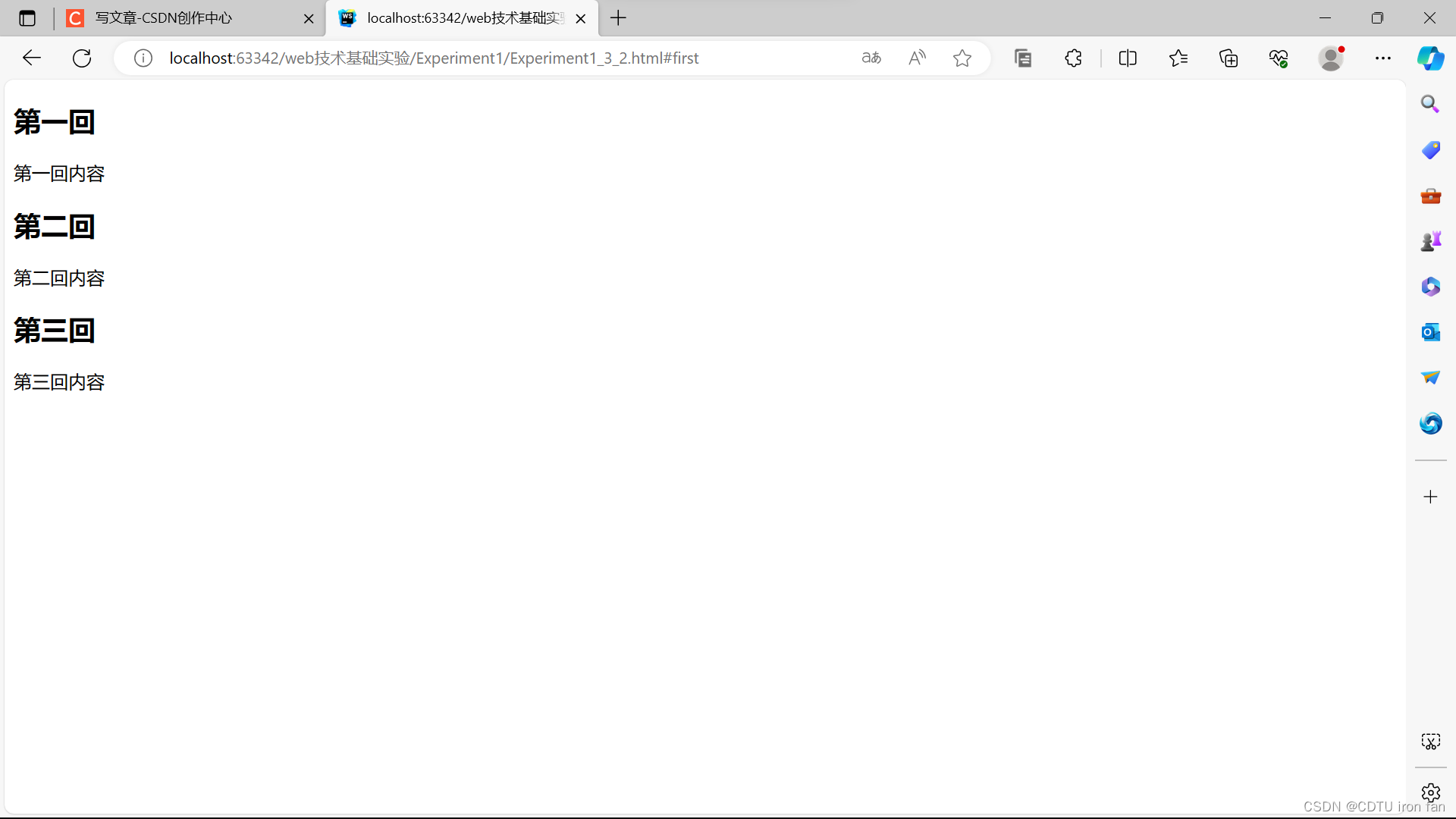
Task: Open the Split screen view icon
Action: [1128, 58]
